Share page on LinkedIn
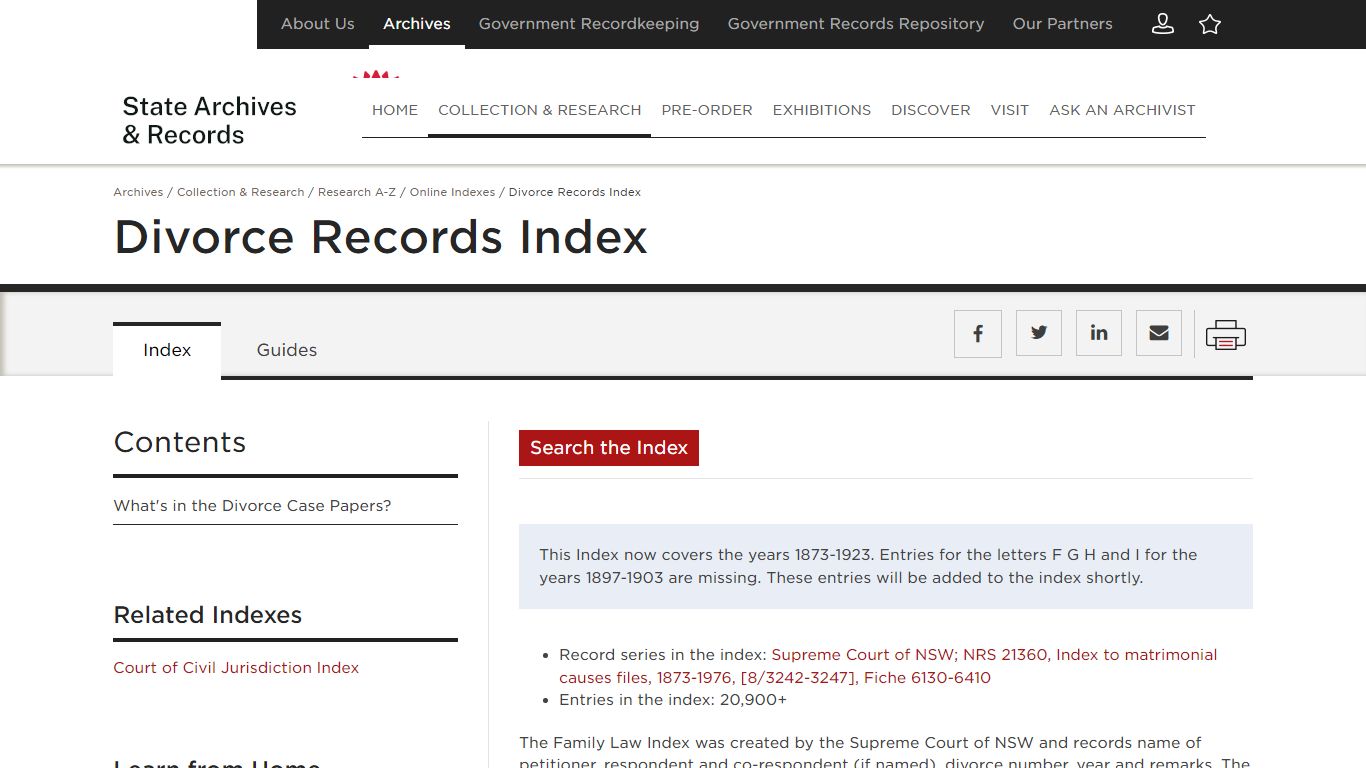The height and width of the screenshot is (768, 1366). pyautogui.click(x=1099, y=333)
